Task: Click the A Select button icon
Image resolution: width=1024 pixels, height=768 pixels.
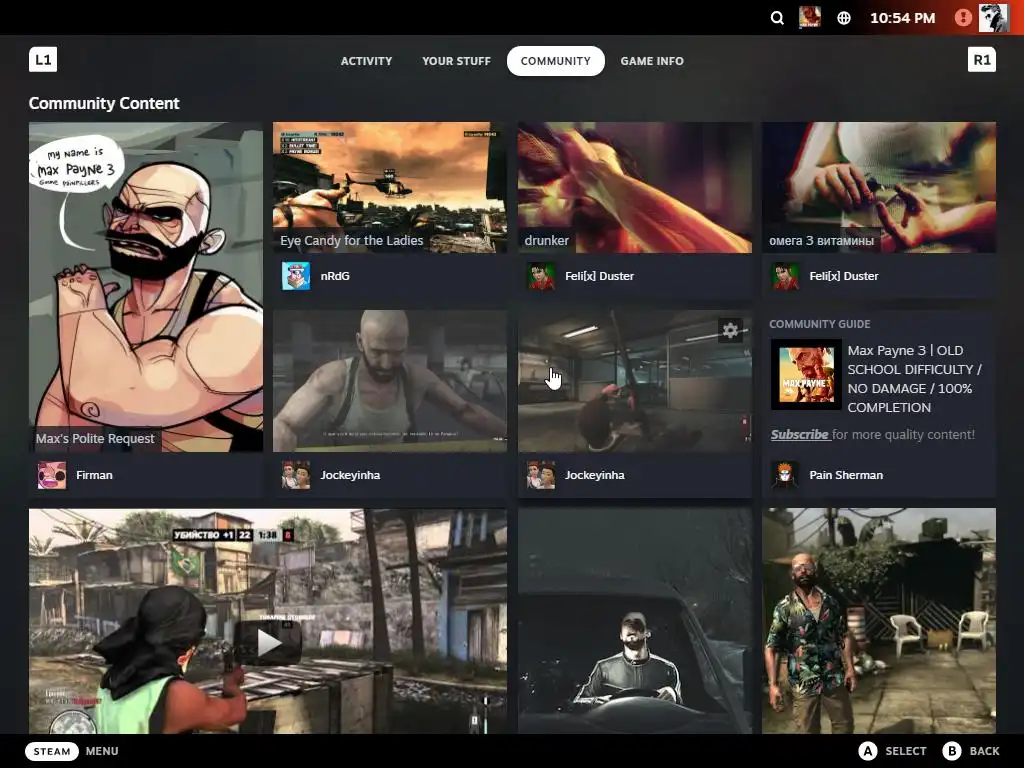Action: coord(867,751)
